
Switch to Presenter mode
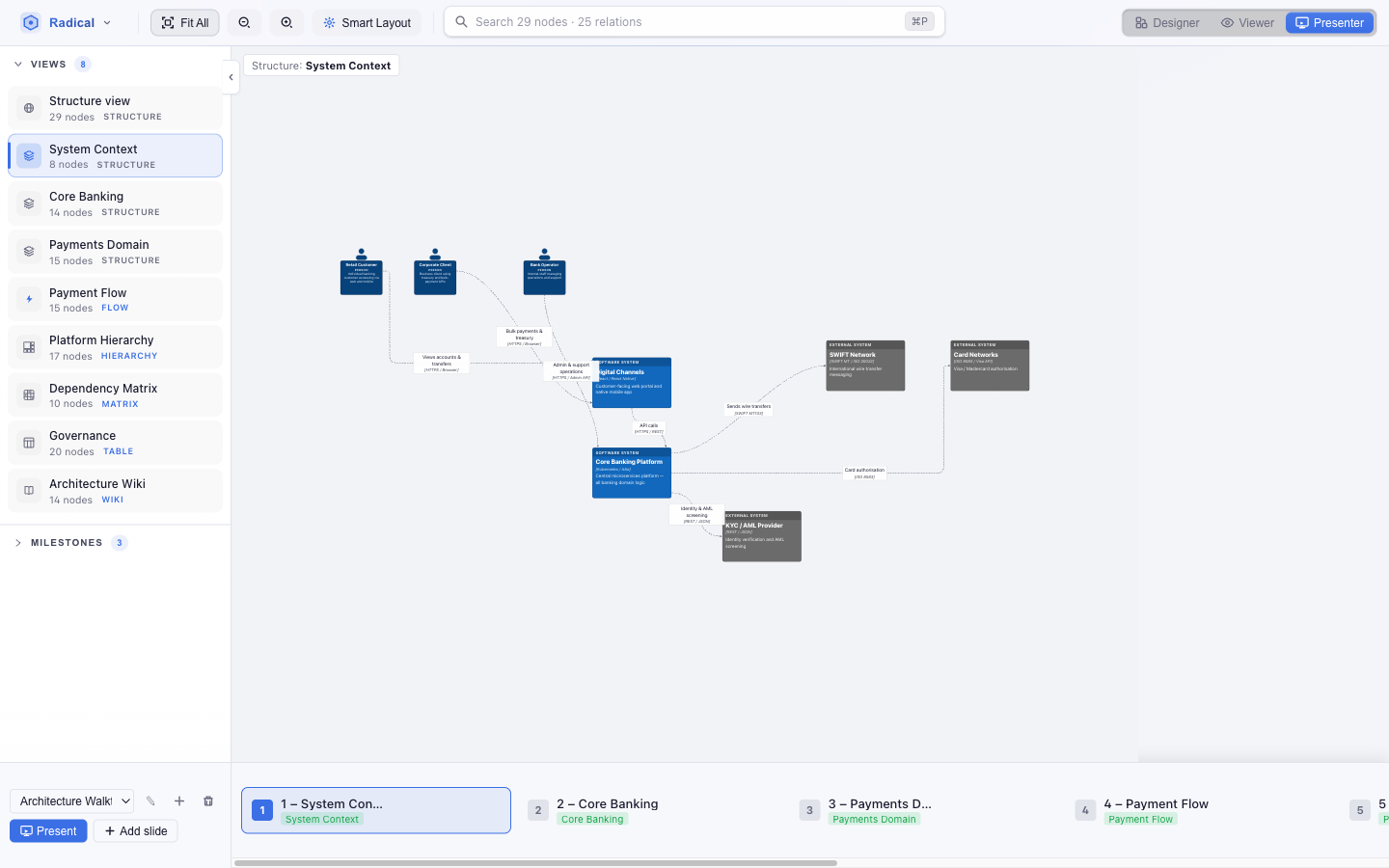(x=1329, y=22)
